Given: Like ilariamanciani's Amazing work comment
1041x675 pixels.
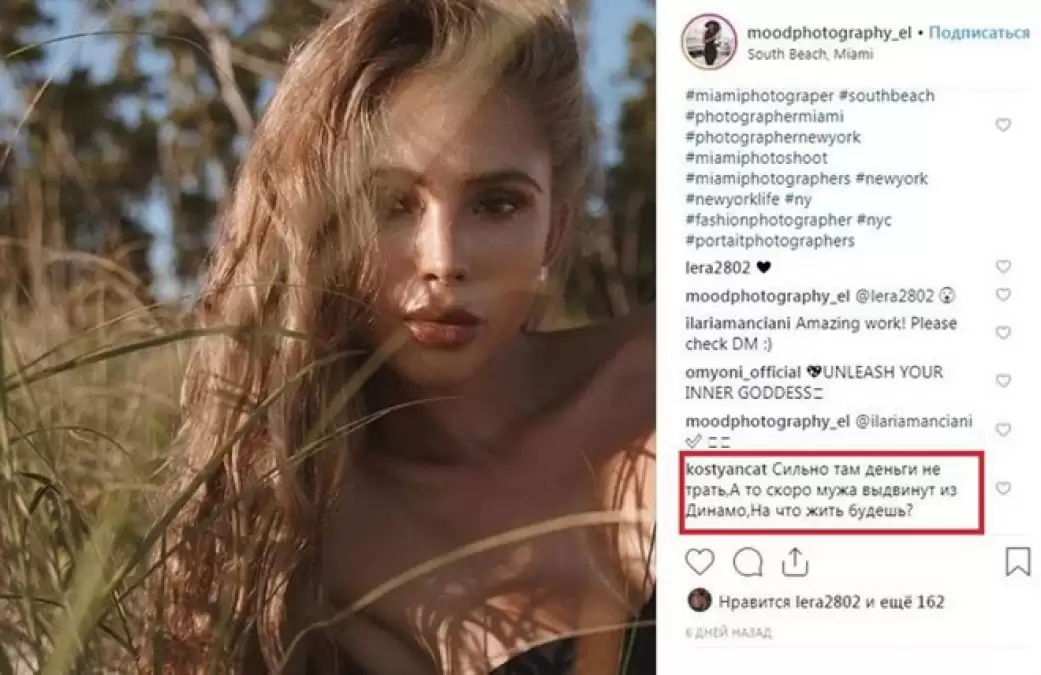Looking at the screenshot, I should pos(1003,332).
